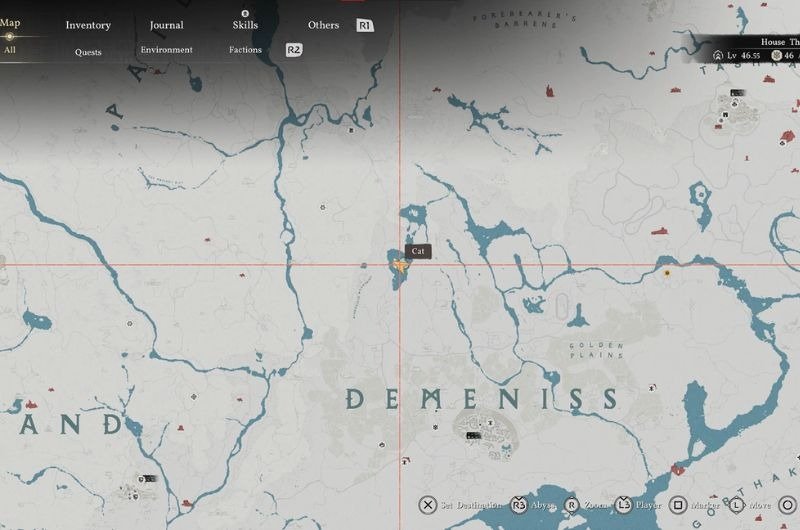Filter map by Quests
Image resolution: width=800 pixels, height=530 pixels.
tap(88, 51)
